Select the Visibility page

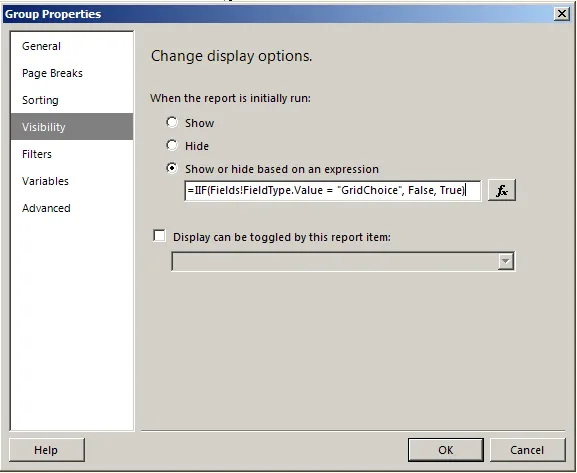pyautogui.click(x=72, y=127)
